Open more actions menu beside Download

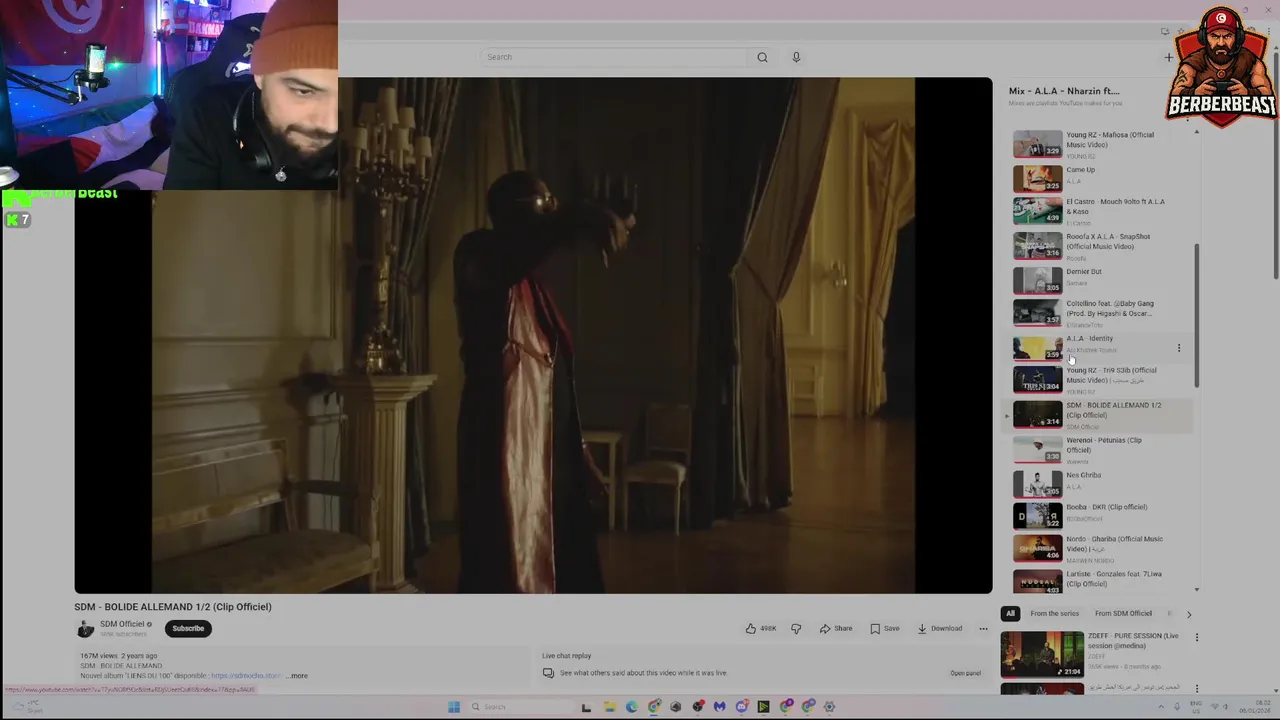click(983, 628)
